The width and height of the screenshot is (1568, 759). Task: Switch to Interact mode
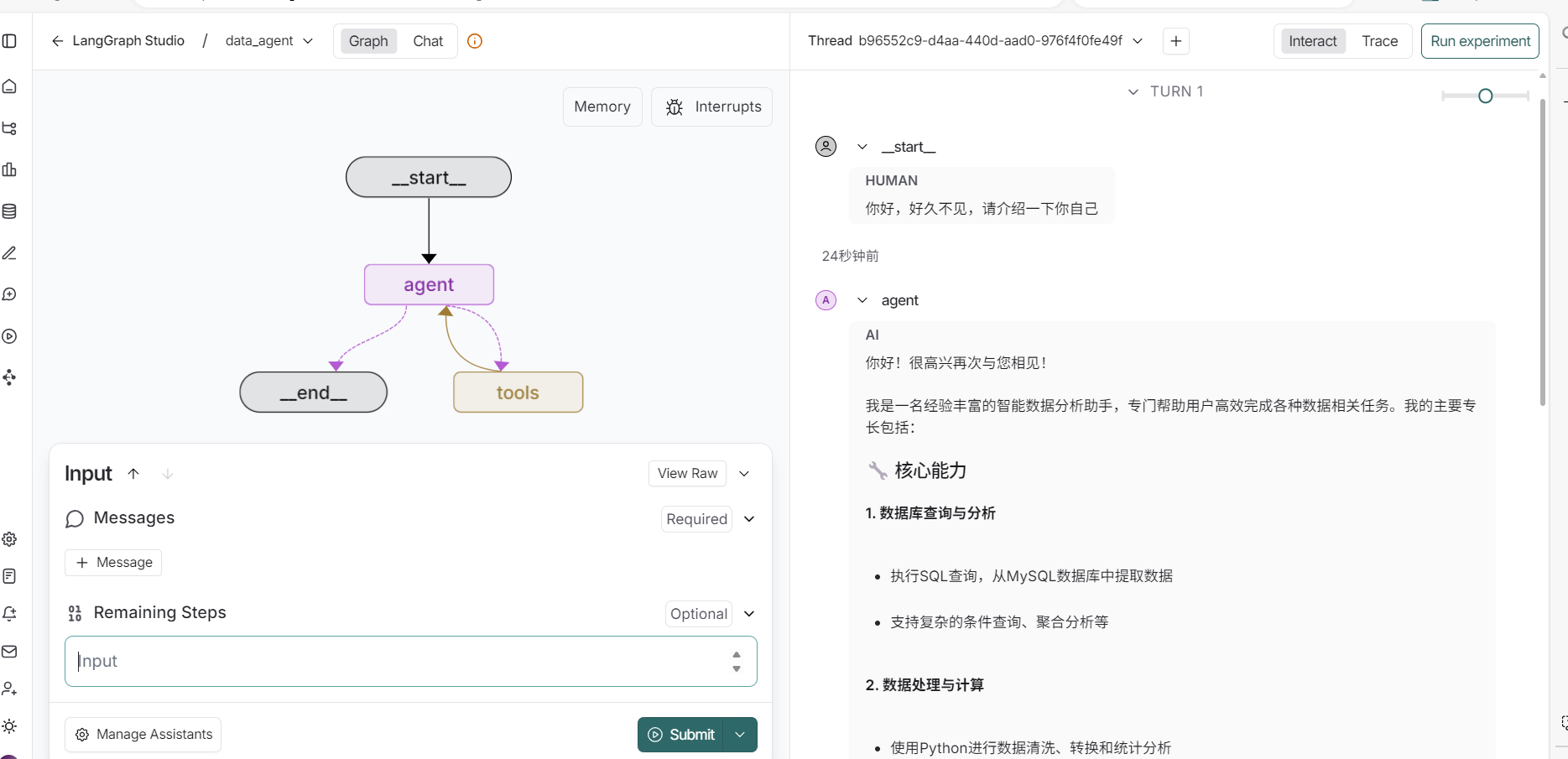point(1312,41)
